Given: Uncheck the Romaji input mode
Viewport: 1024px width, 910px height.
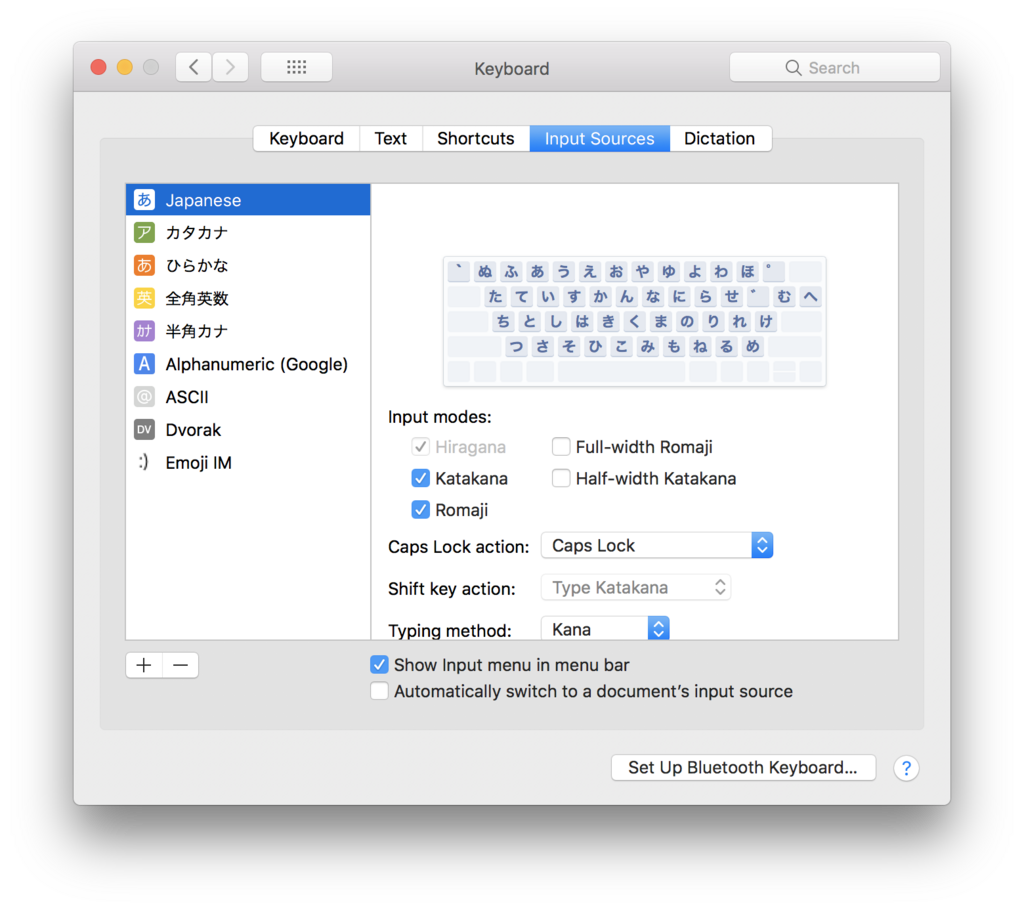Looking at the screenshot, I should tap(420, 510).
